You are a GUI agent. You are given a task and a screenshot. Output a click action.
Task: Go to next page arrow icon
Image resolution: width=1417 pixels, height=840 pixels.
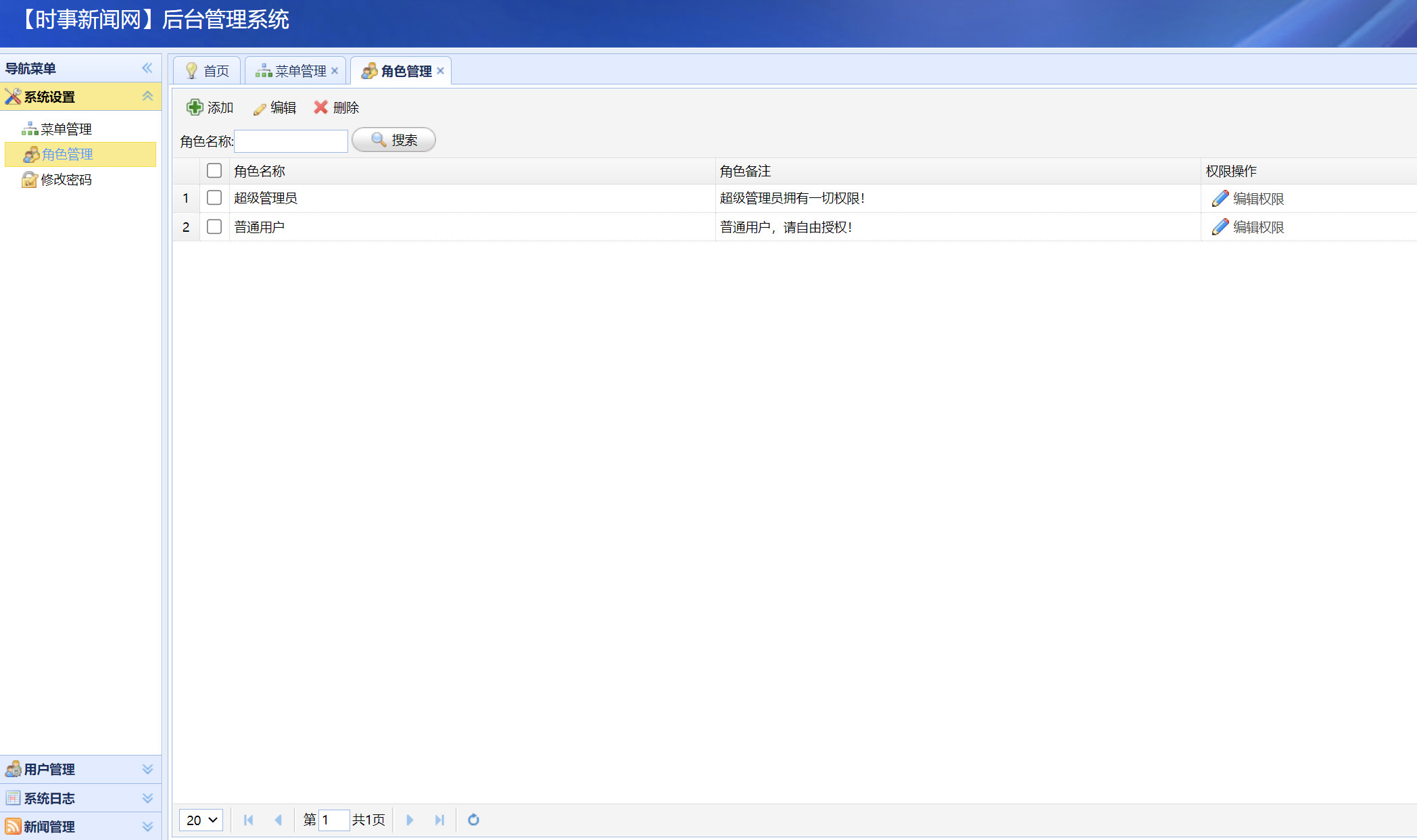pyautogui.click(x=410, y=820)
